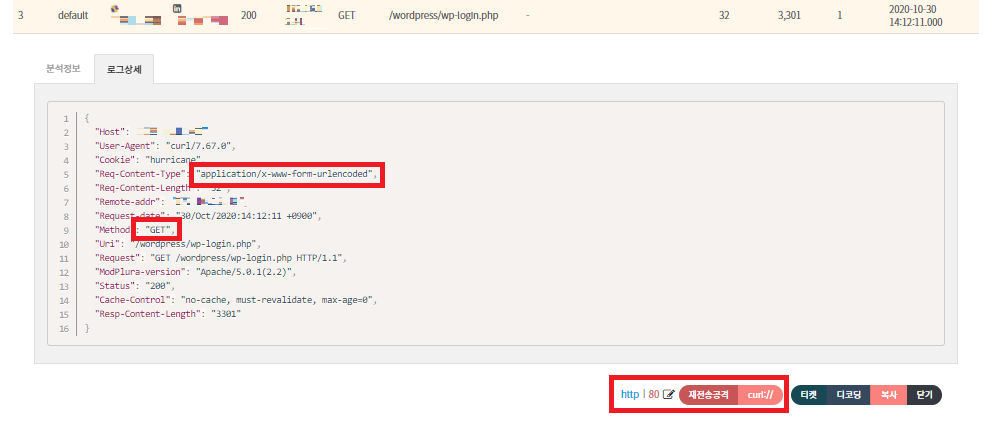
Task: Select the 200 status code in the row
Action: 249,16
